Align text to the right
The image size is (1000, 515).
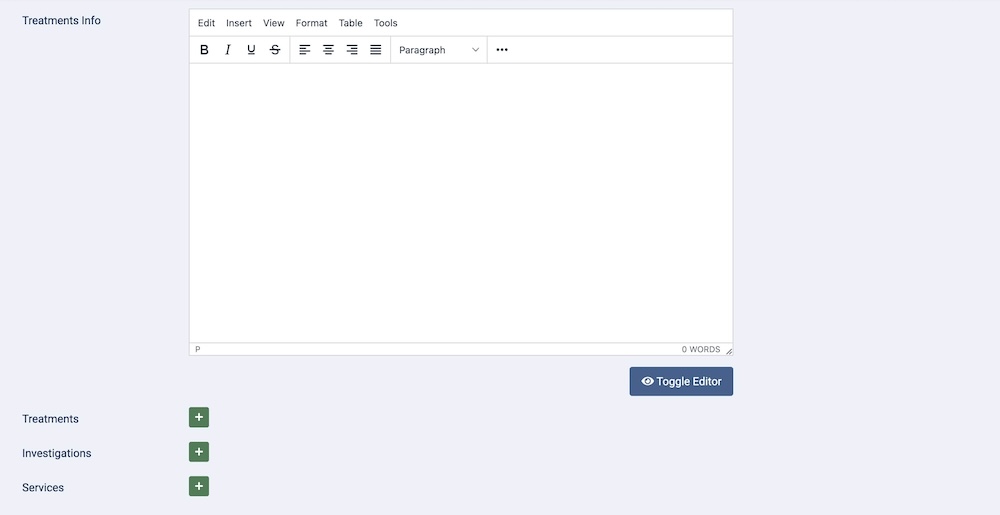(x=352, y=50)
